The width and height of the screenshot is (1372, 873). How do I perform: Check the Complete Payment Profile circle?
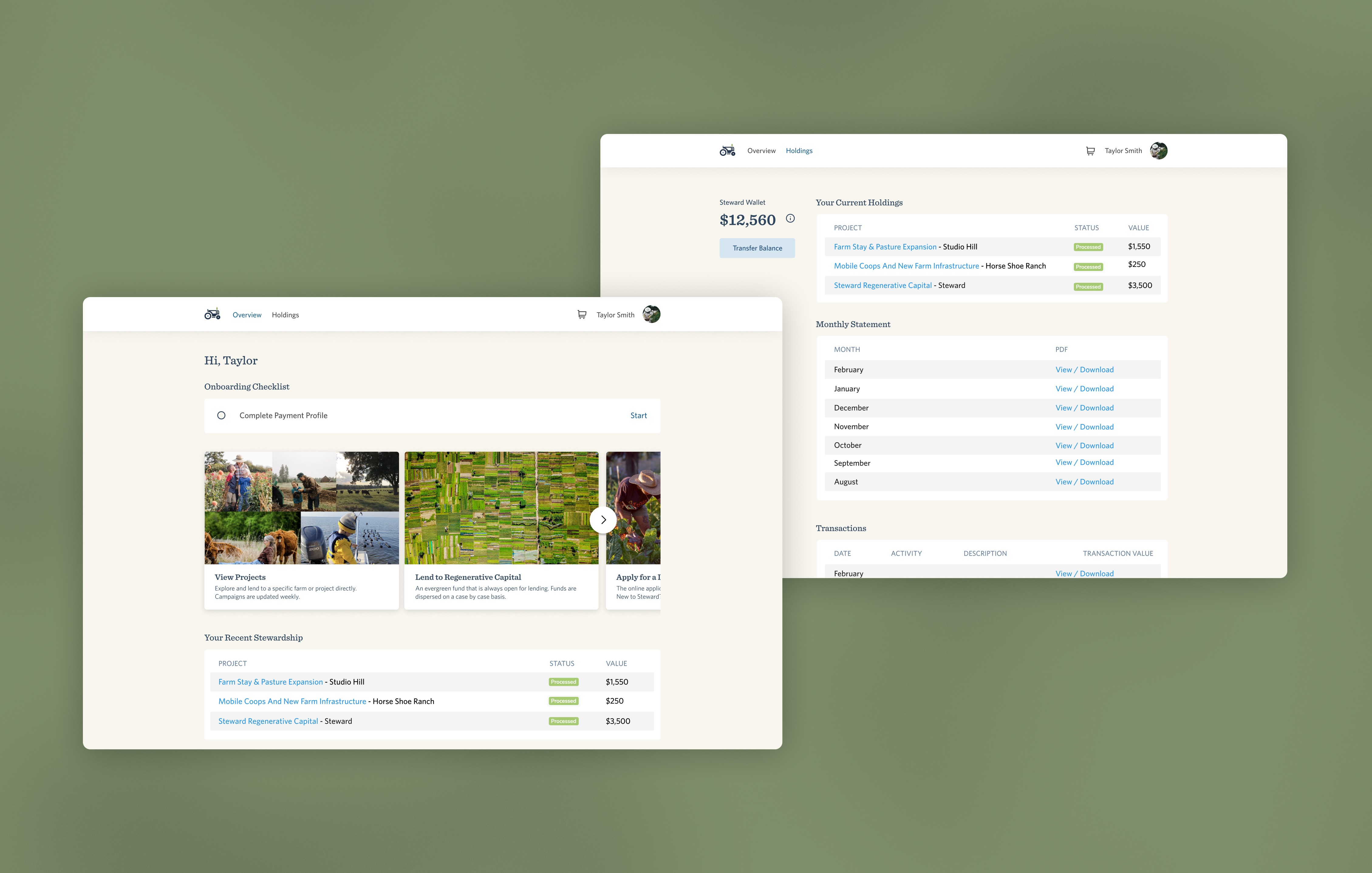221,416
